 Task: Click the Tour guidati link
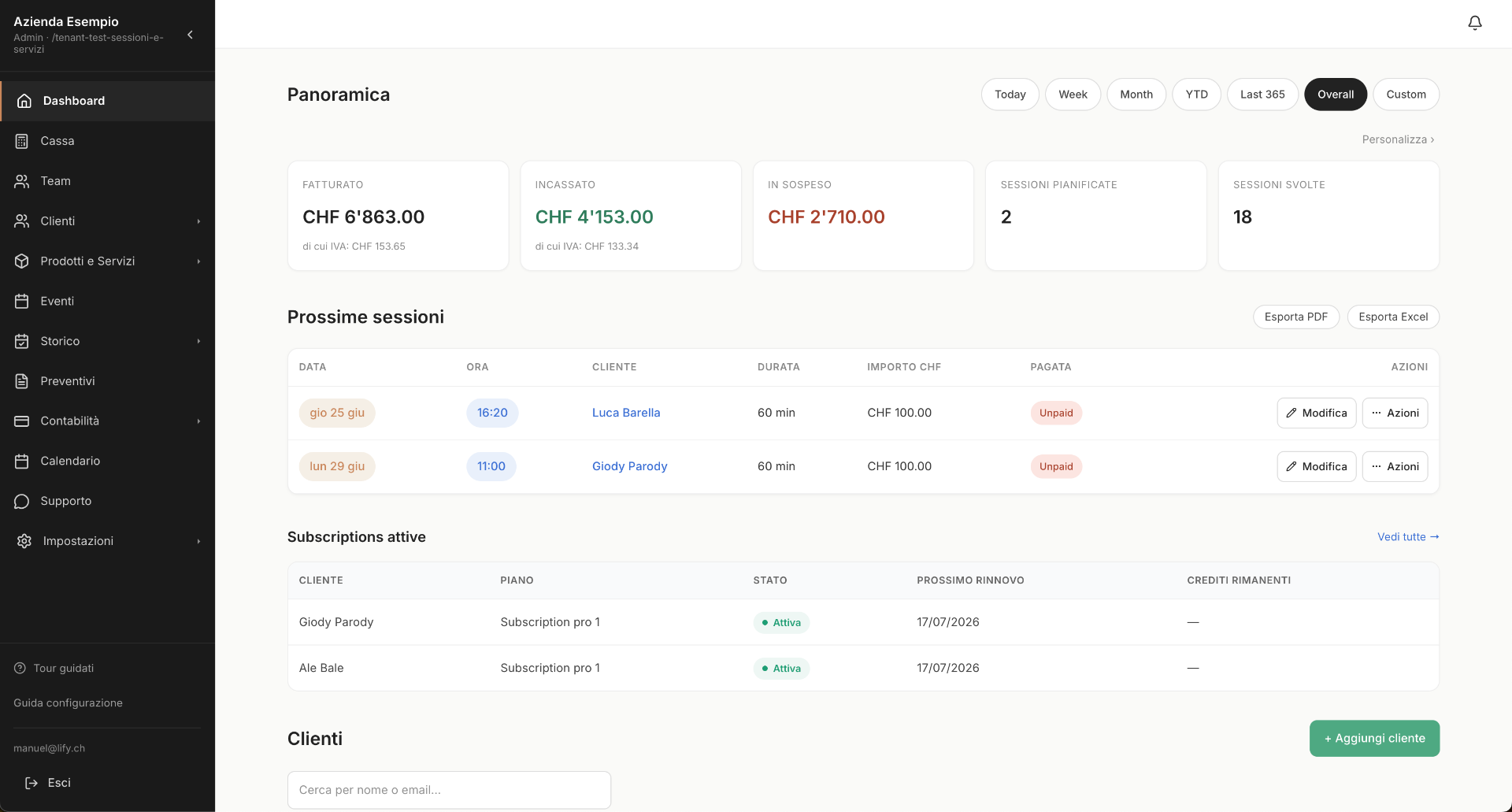[x=54, y=668]
